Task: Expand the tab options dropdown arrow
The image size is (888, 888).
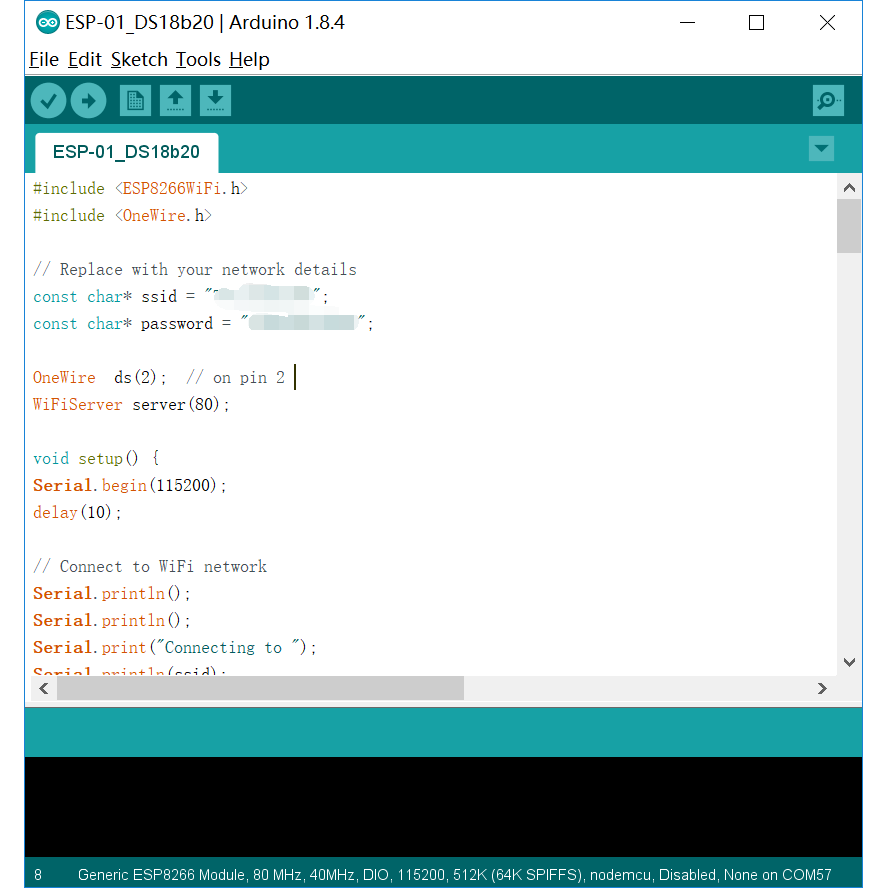Action: [821, 149]
